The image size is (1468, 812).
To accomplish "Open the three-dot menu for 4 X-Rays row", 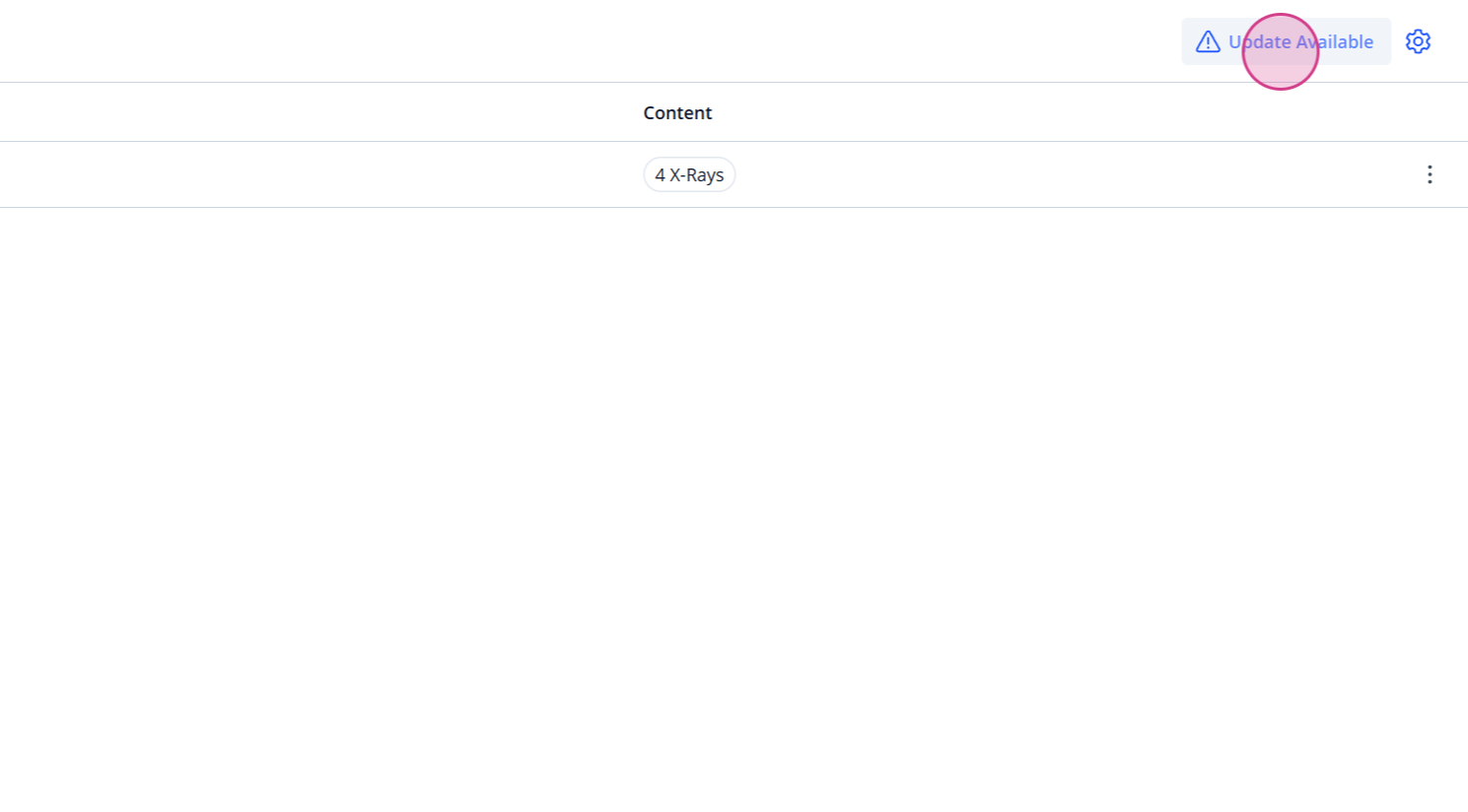I will click(1430, 174).
